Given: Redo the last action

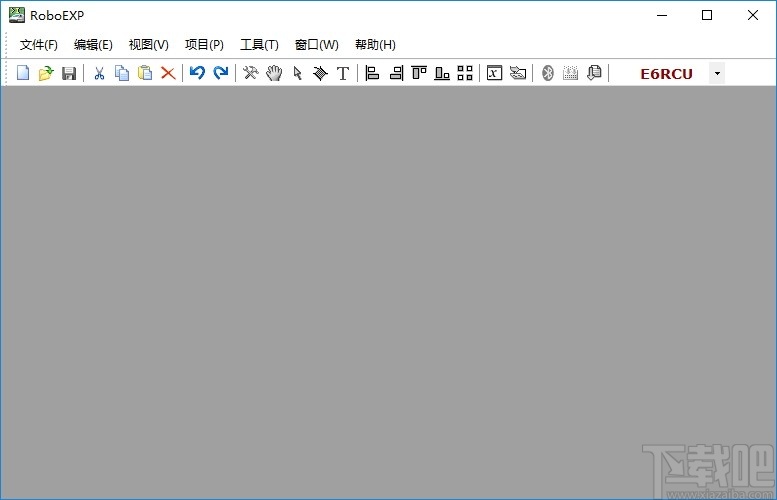Looking at the screenshot, I should (x=221, y=73).
